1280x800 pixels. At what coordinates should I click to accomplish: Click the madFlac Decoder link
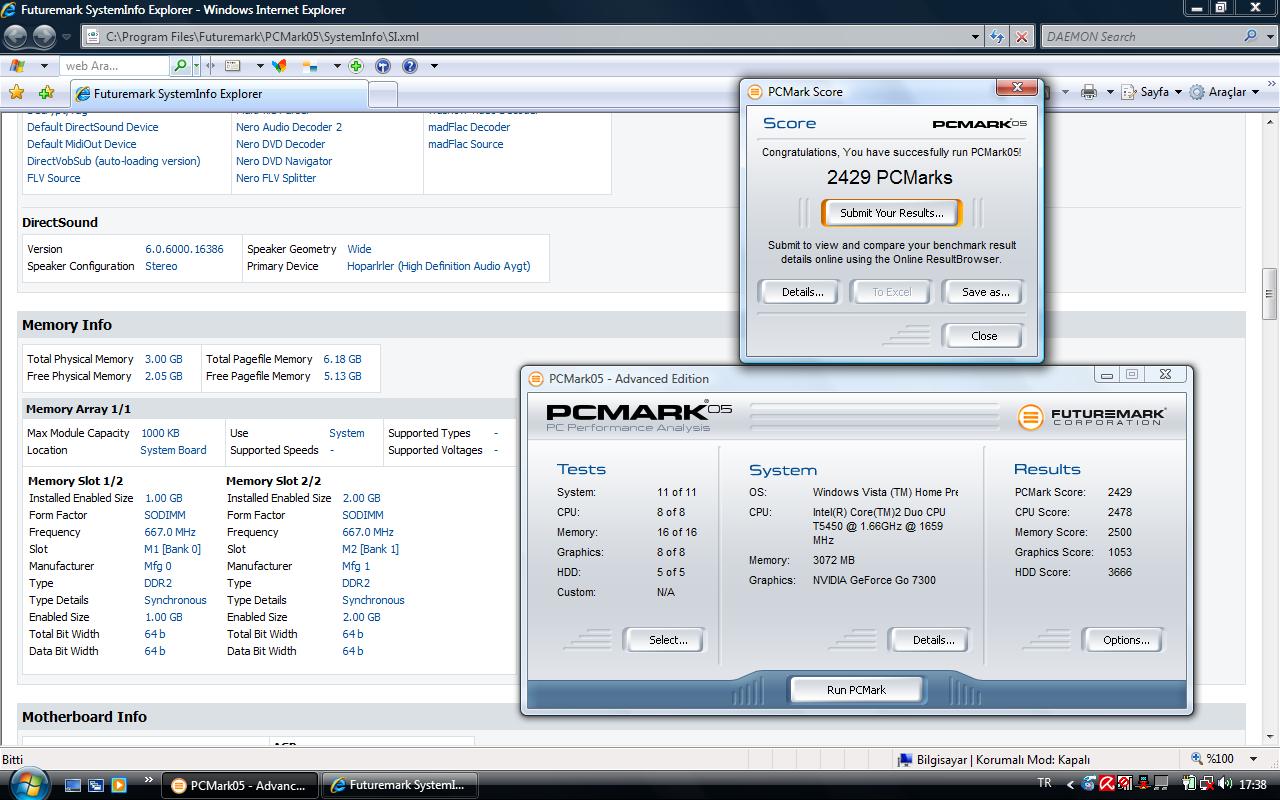pos(469,127)
